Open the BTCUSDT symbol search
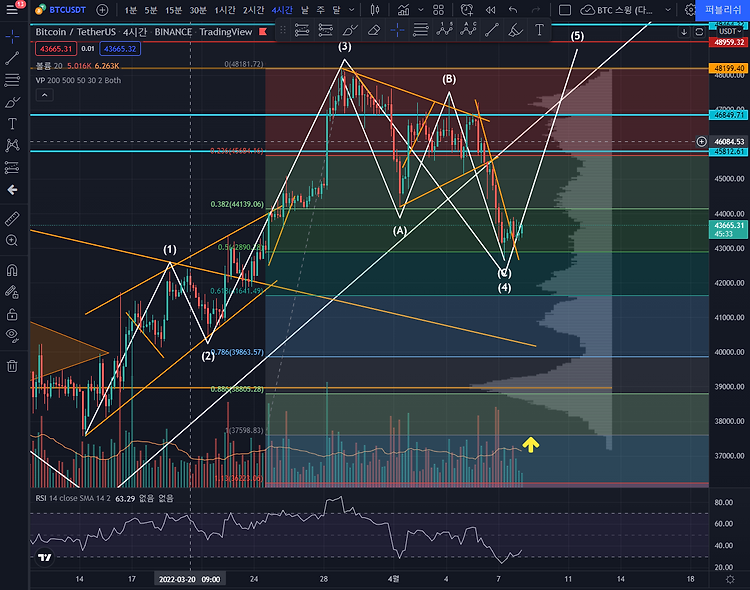Image resolution: width=750 pixels, height=590 pixels. tap(61, 10)
